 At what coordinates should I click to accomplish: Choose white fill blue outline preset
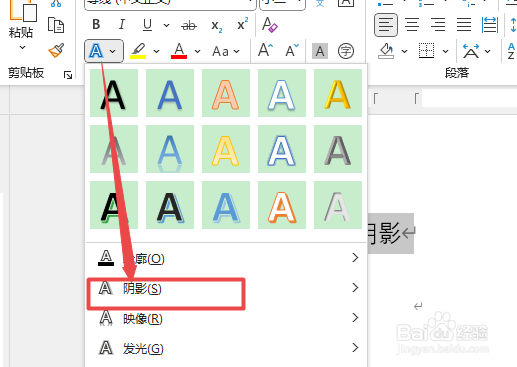[282, 93]
